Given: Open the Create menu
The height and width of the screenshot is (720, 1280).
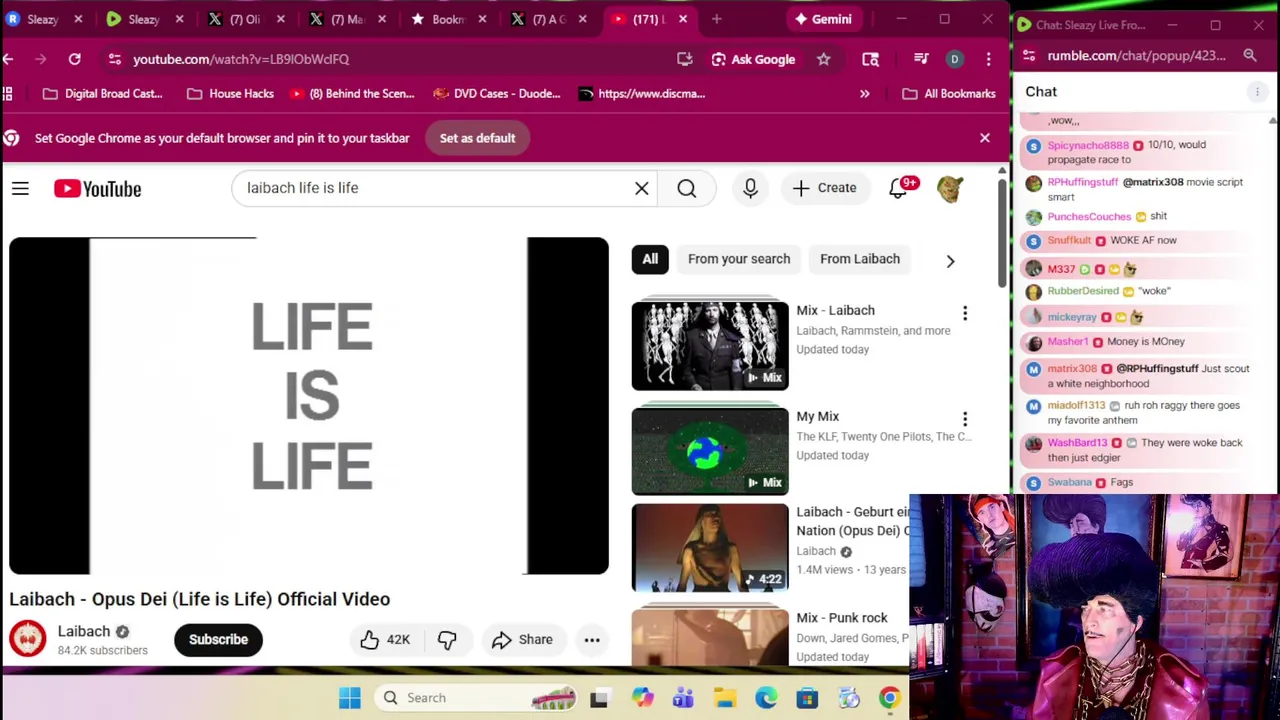Looking at the screenshot, I should [825, 188].
